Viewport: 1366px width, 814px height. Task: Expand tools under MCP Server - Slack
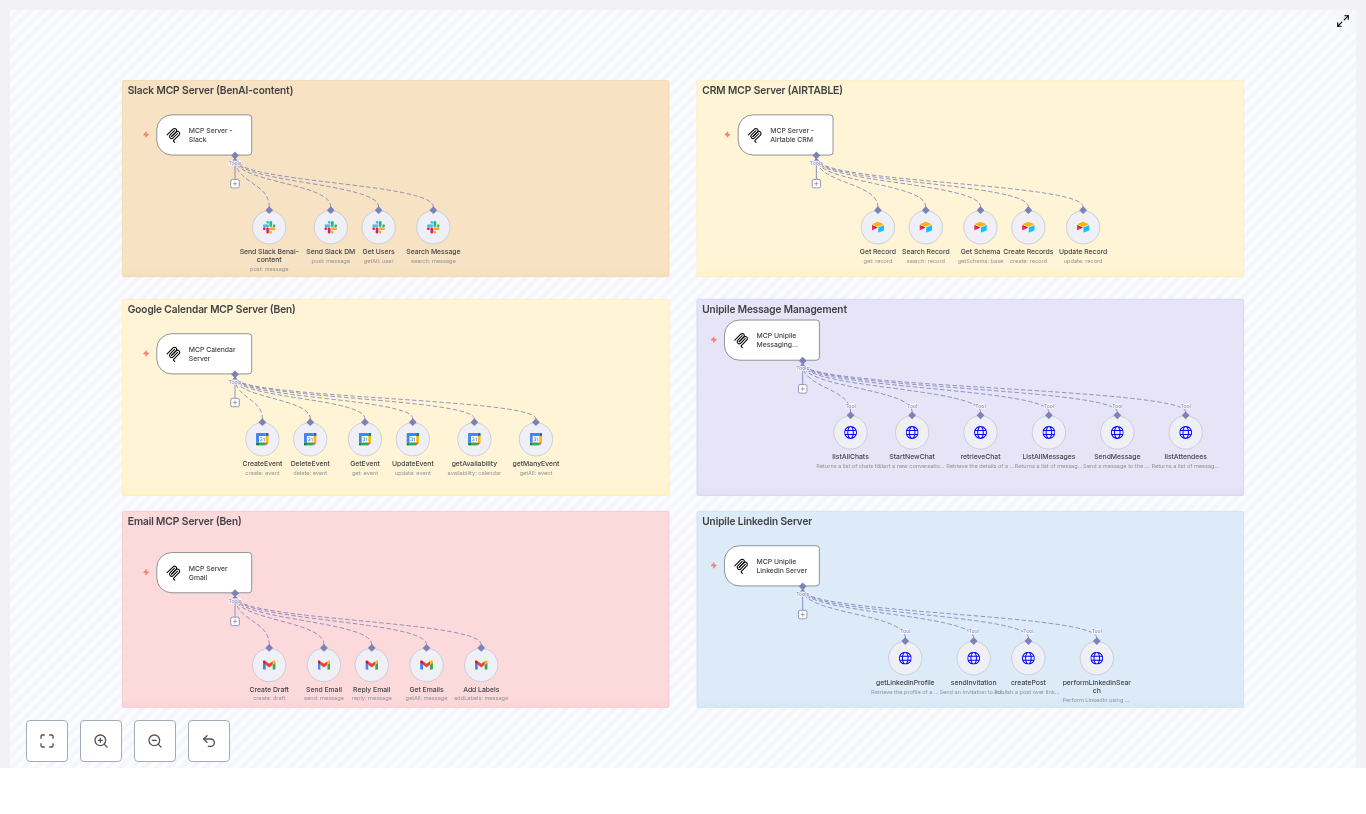235,184
